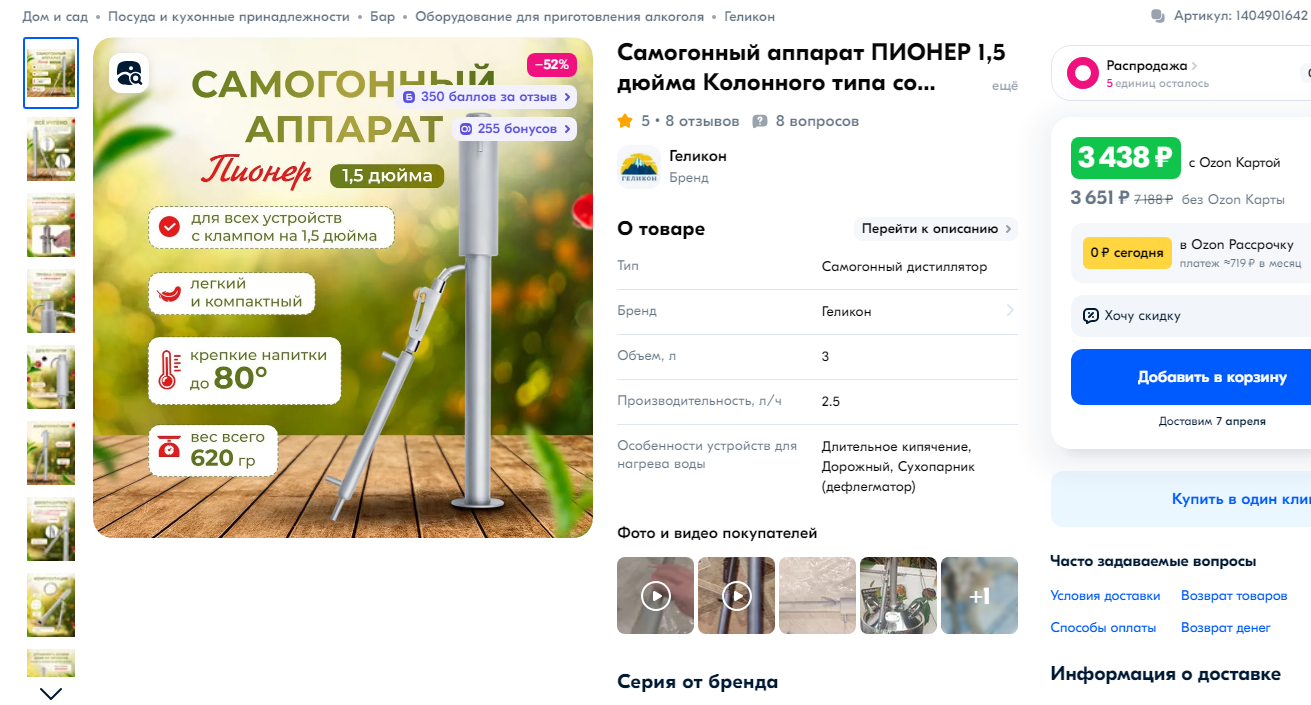Open 8 отзывов reviews link
Viewport: 1311px width, 705px height.
pos(702,121)
